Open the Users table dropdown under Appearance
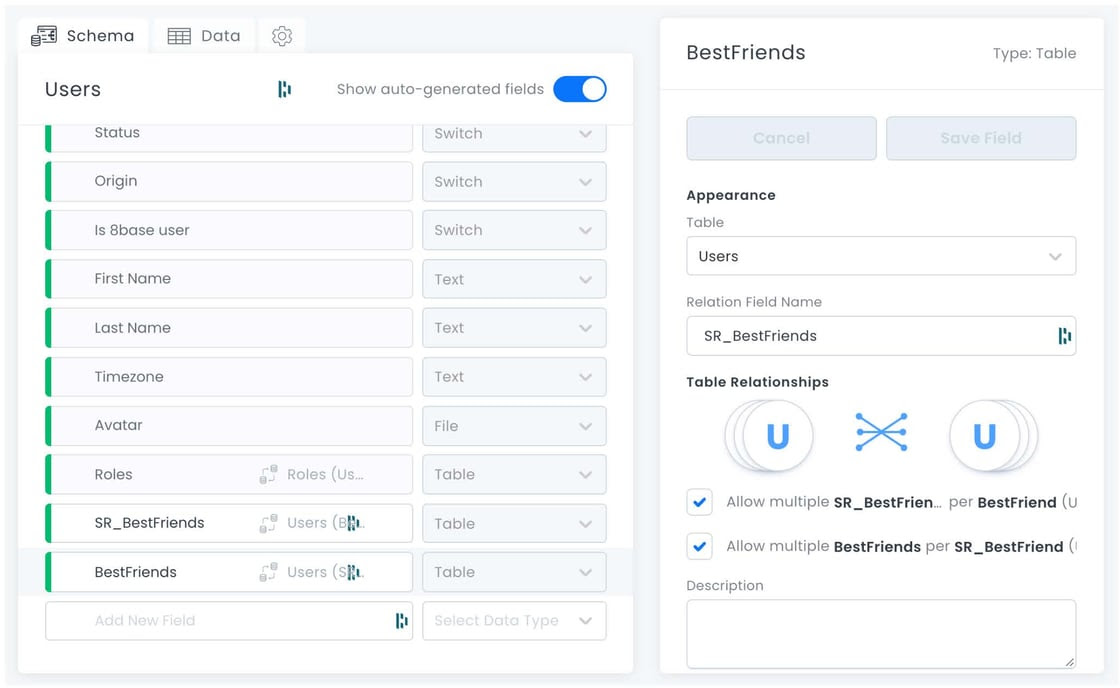The height and width of the screenshot is (688, 1120). pyautogui.click(x=881, y=256)
